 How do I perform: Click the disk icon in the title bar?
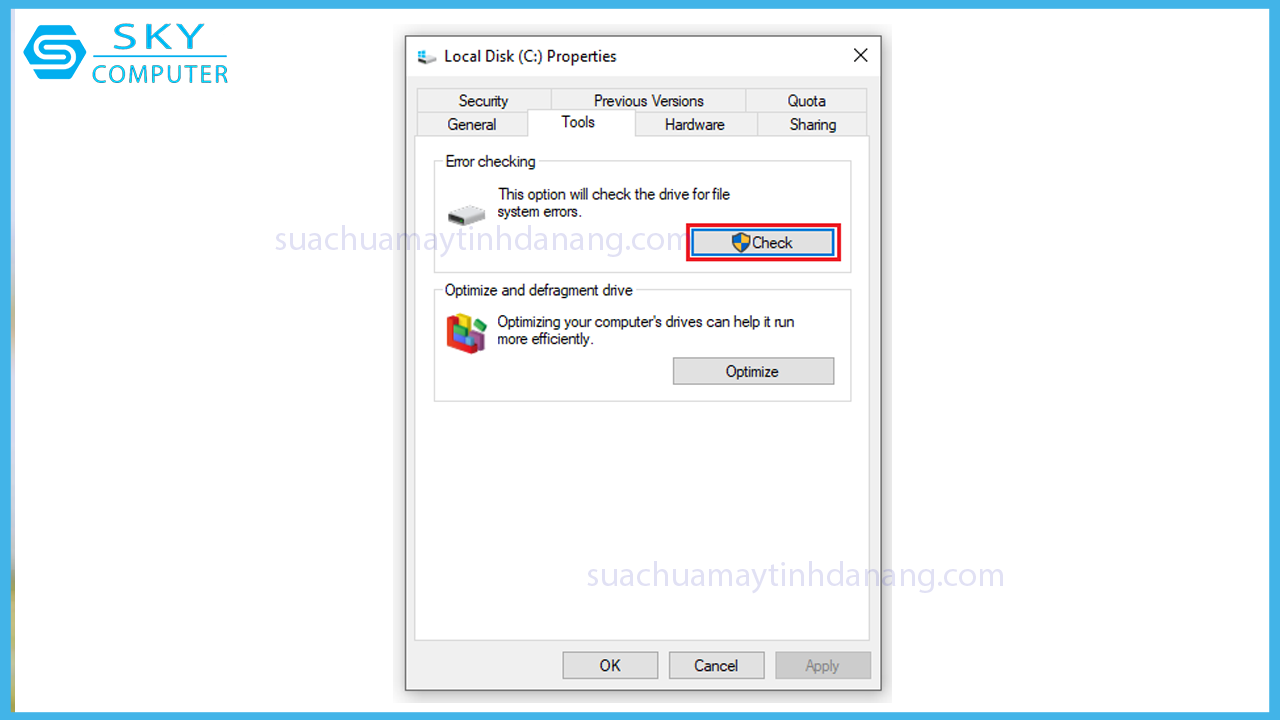[x=427, y=57]
